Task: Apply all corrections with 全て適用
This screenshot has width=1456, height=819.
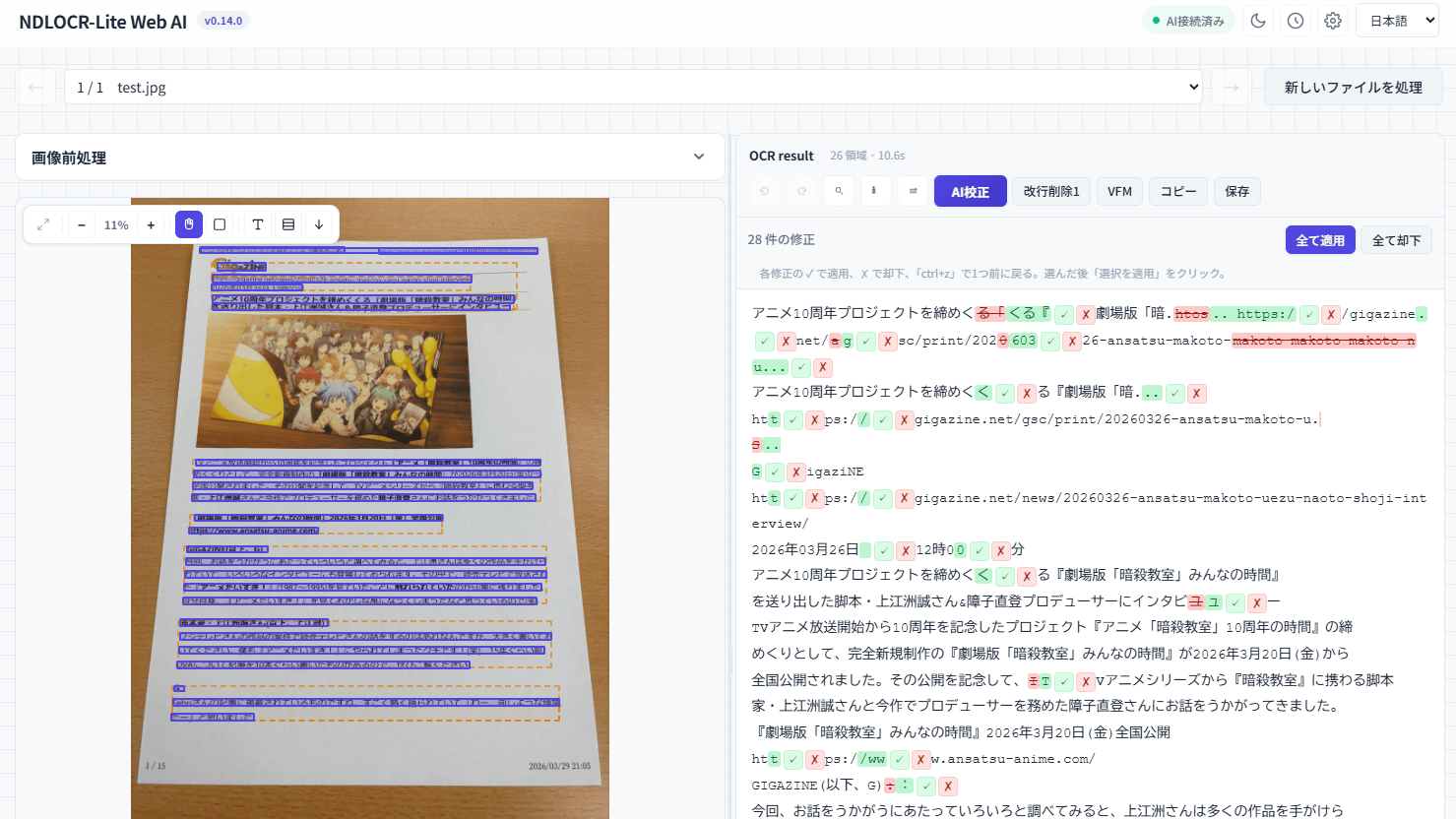Action: 1320,239
